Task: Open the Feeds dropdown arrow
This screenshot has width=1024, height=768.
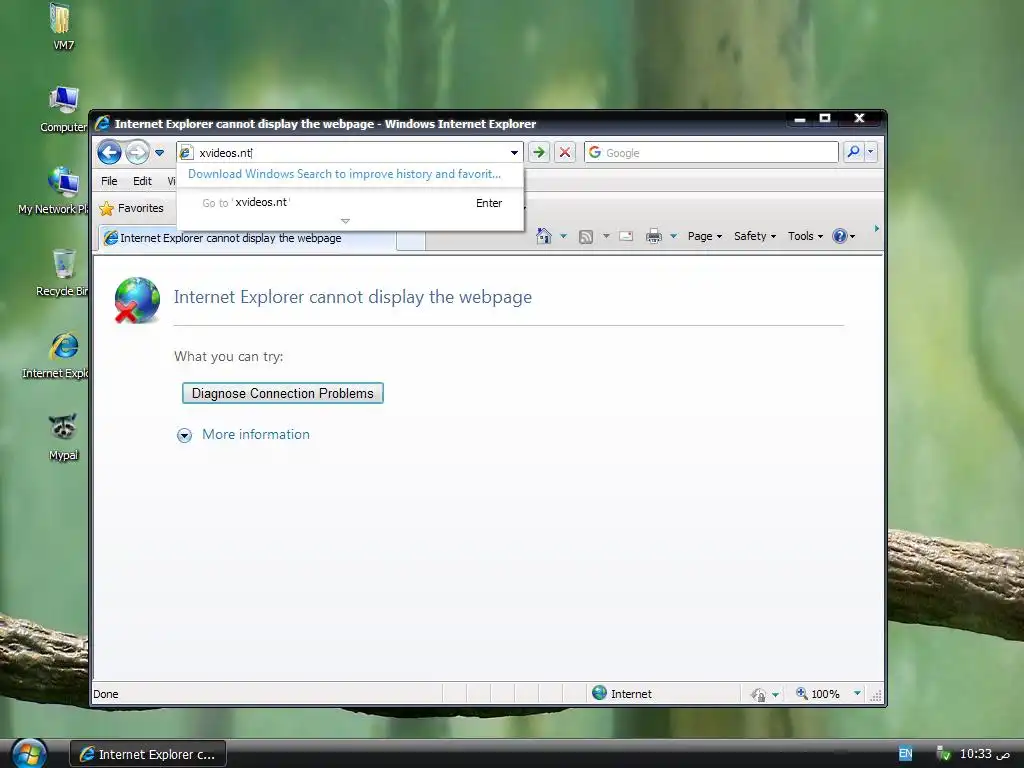Action: 606,236
